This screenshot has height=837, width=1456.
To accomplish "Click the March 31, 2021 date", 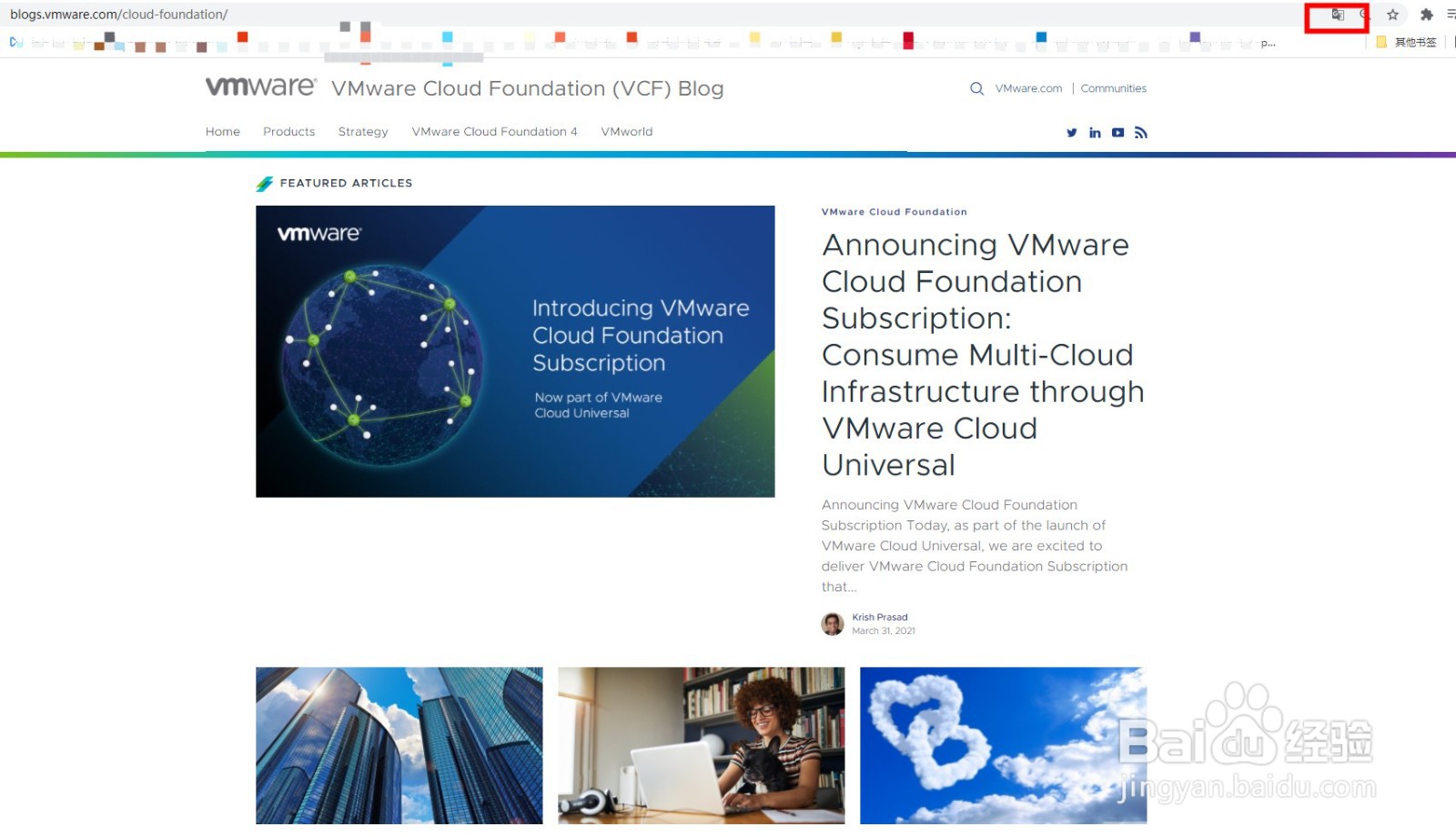I will click(884, 631).
